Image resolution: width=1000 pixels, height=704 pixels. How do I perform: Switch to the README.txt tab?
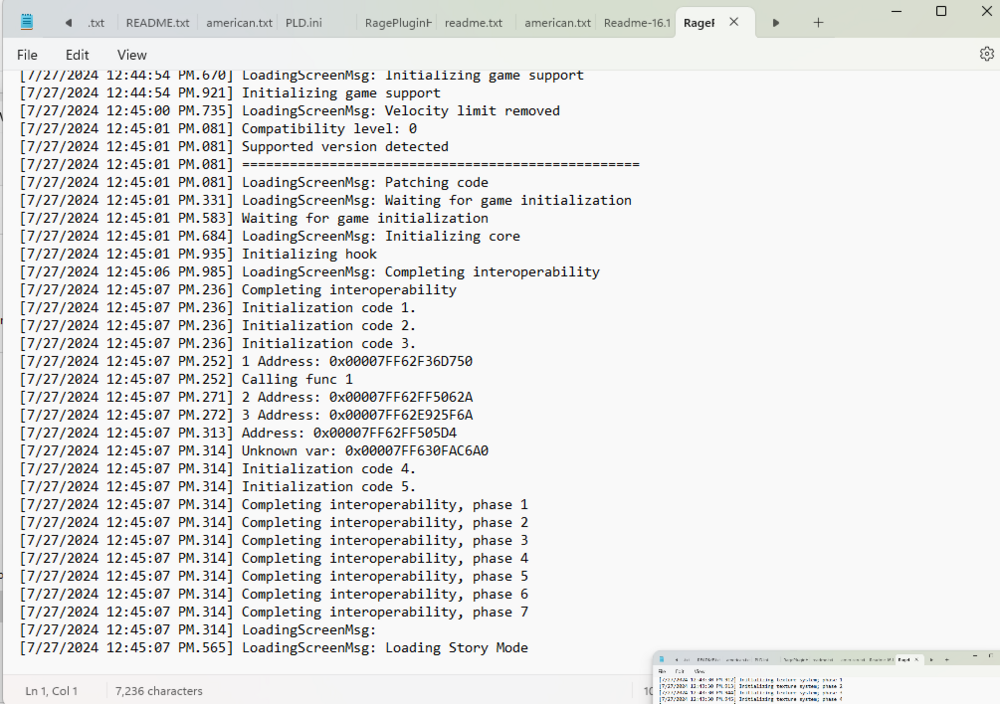(158, 23)
